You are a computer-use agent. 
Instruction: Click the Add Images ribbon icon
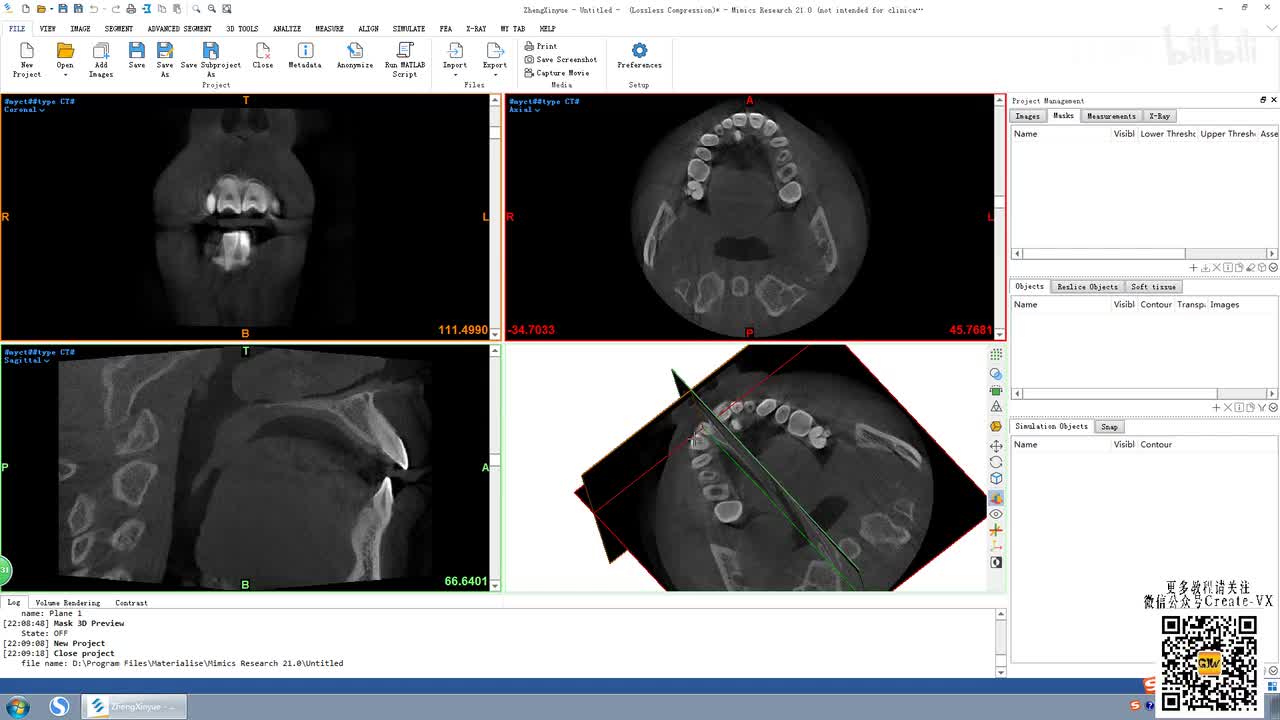point(101,51)
